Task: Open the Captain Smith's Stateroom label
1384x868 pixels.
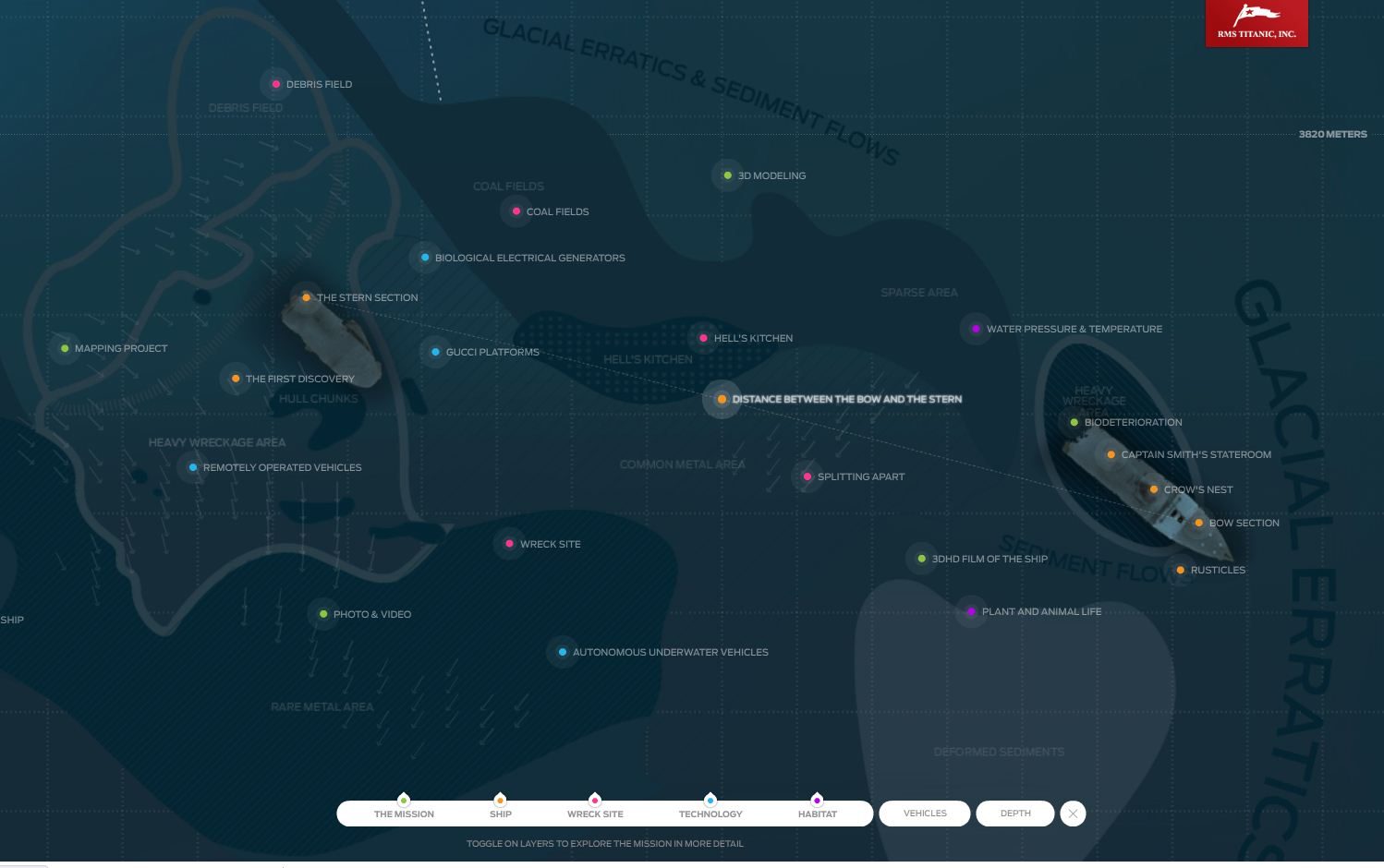Action: pos(1196,454)
